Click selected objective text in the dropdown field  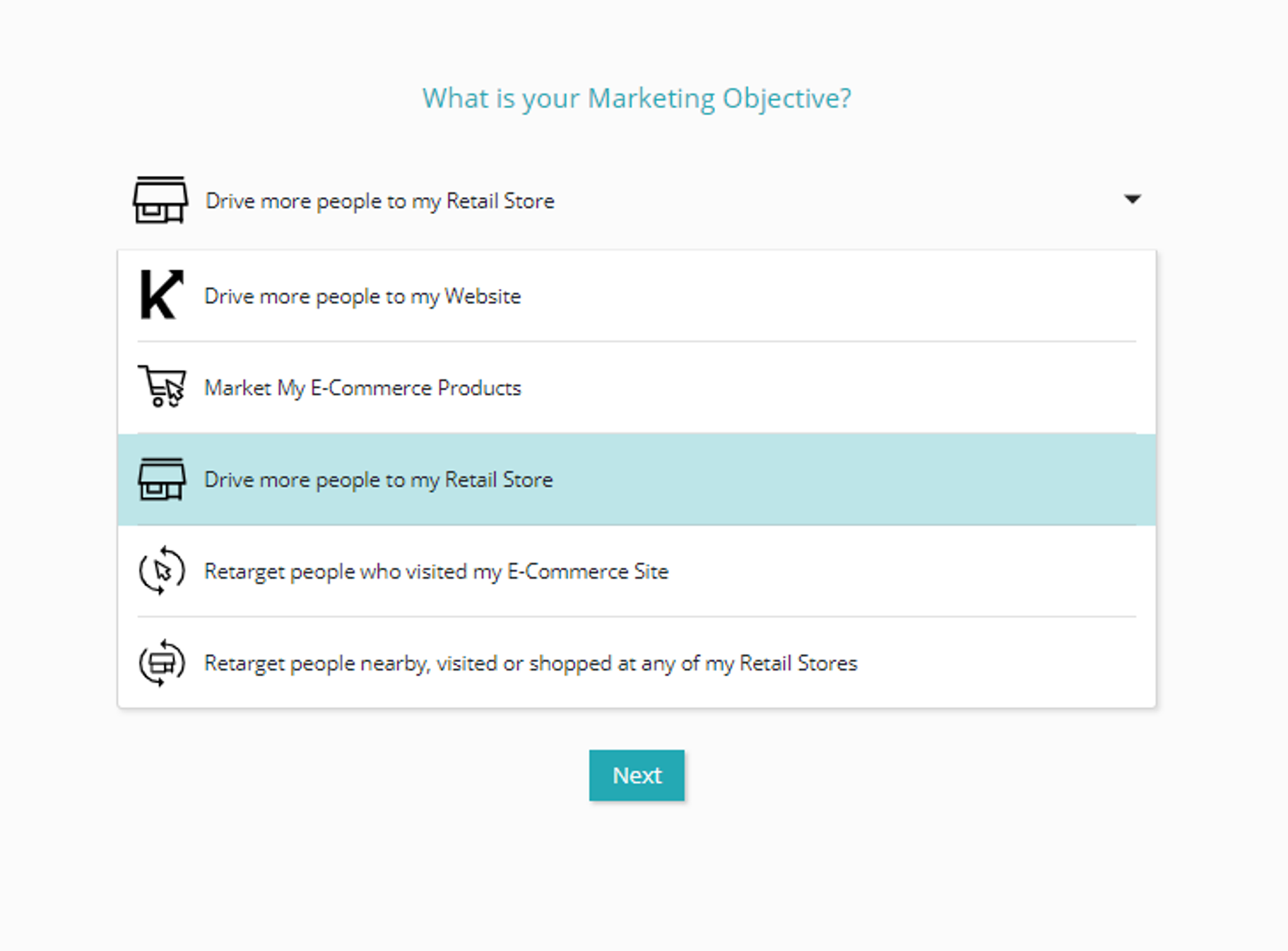coord(379,201)
